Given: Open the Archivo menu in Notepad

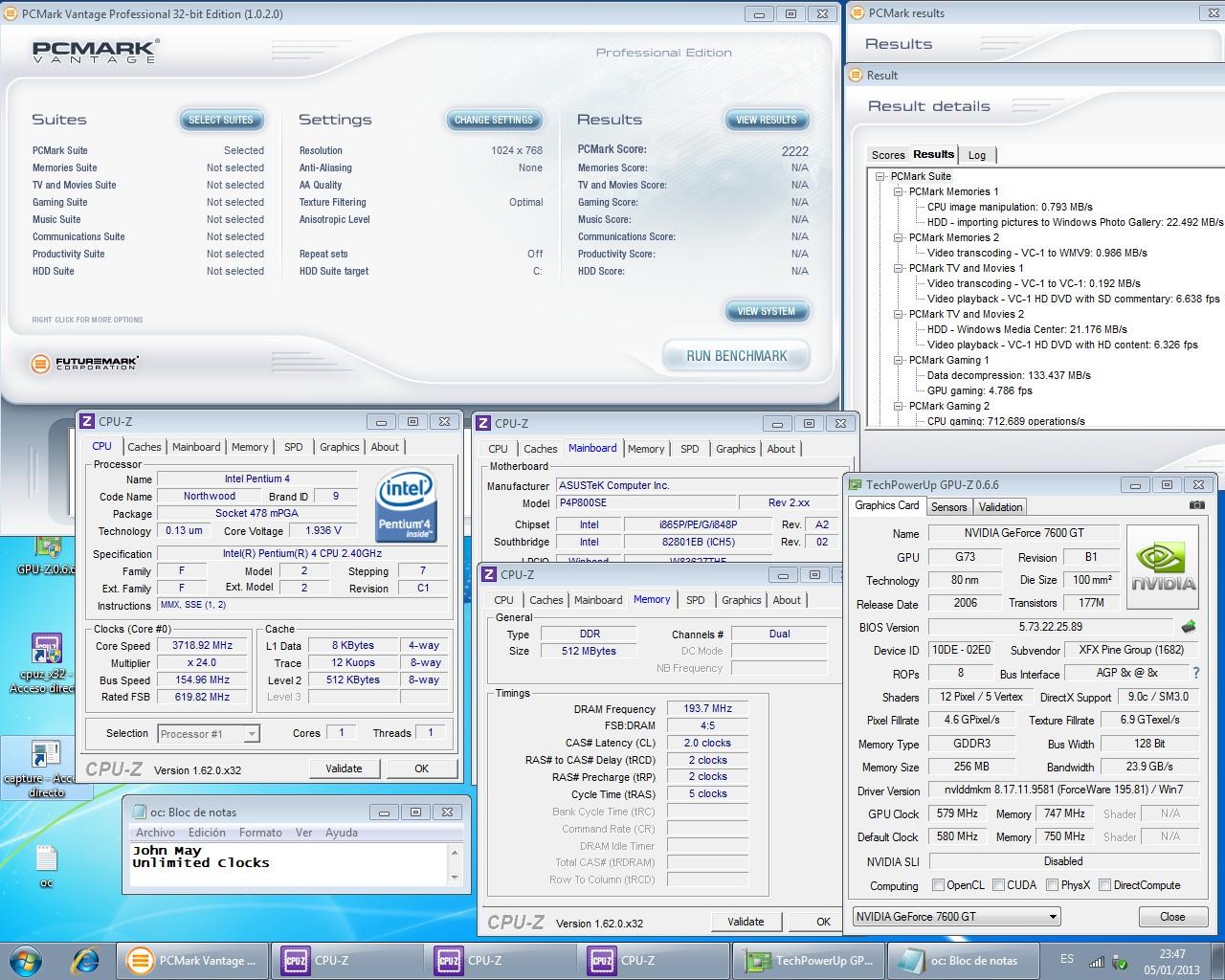Looking at the screenshot, I should pyautogui.click(x=155, y=833).
